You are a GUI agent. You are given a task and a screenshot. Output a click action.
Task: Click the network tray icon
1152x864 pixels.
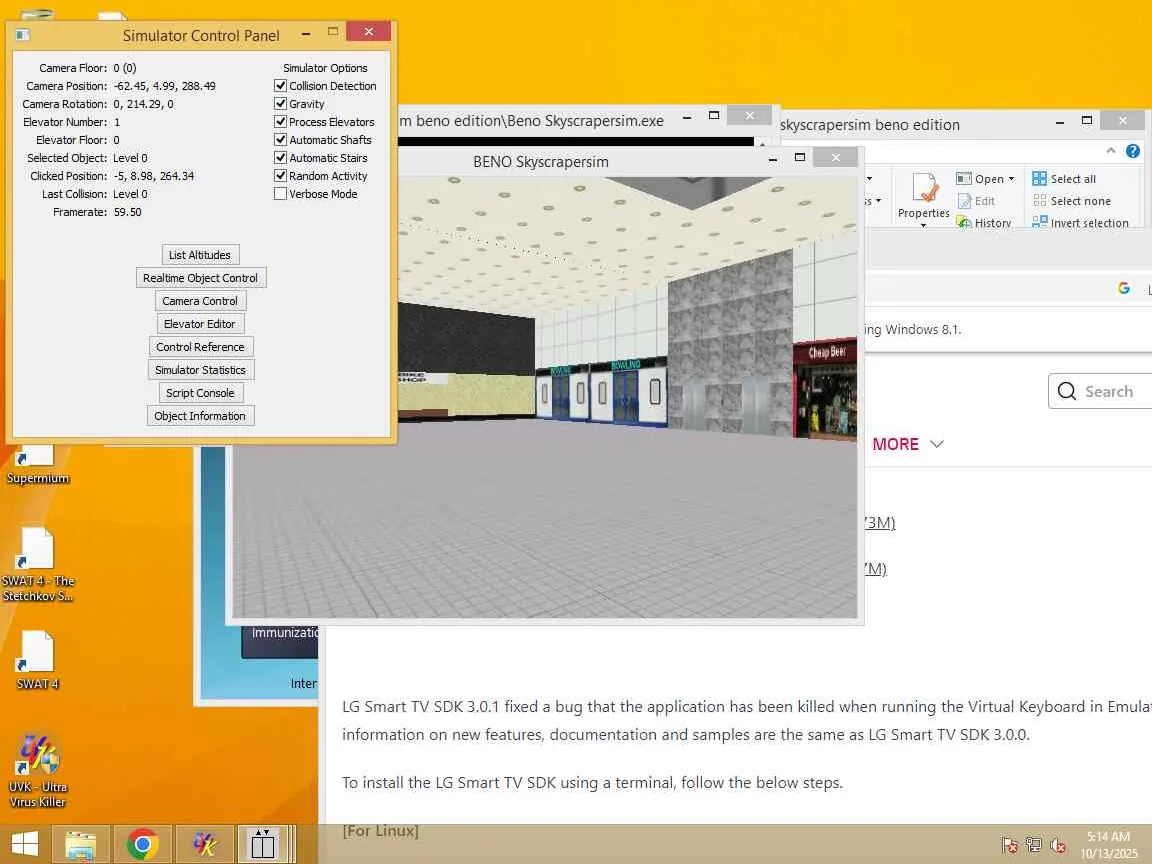1034,846
